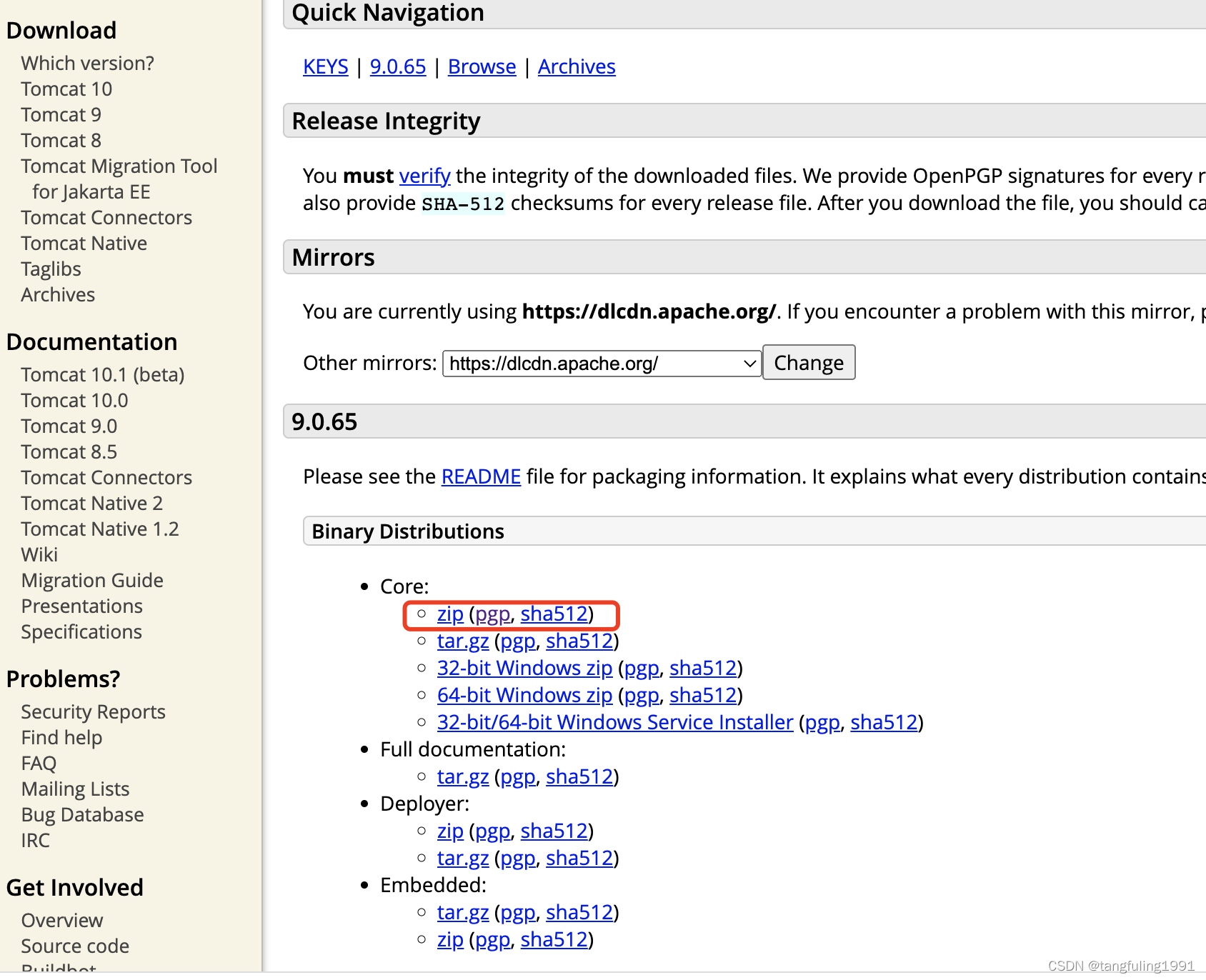Click the Change mirror button
Viewport: 1206px width, 980px height.
pyautogui.click(x=809, y=363)
